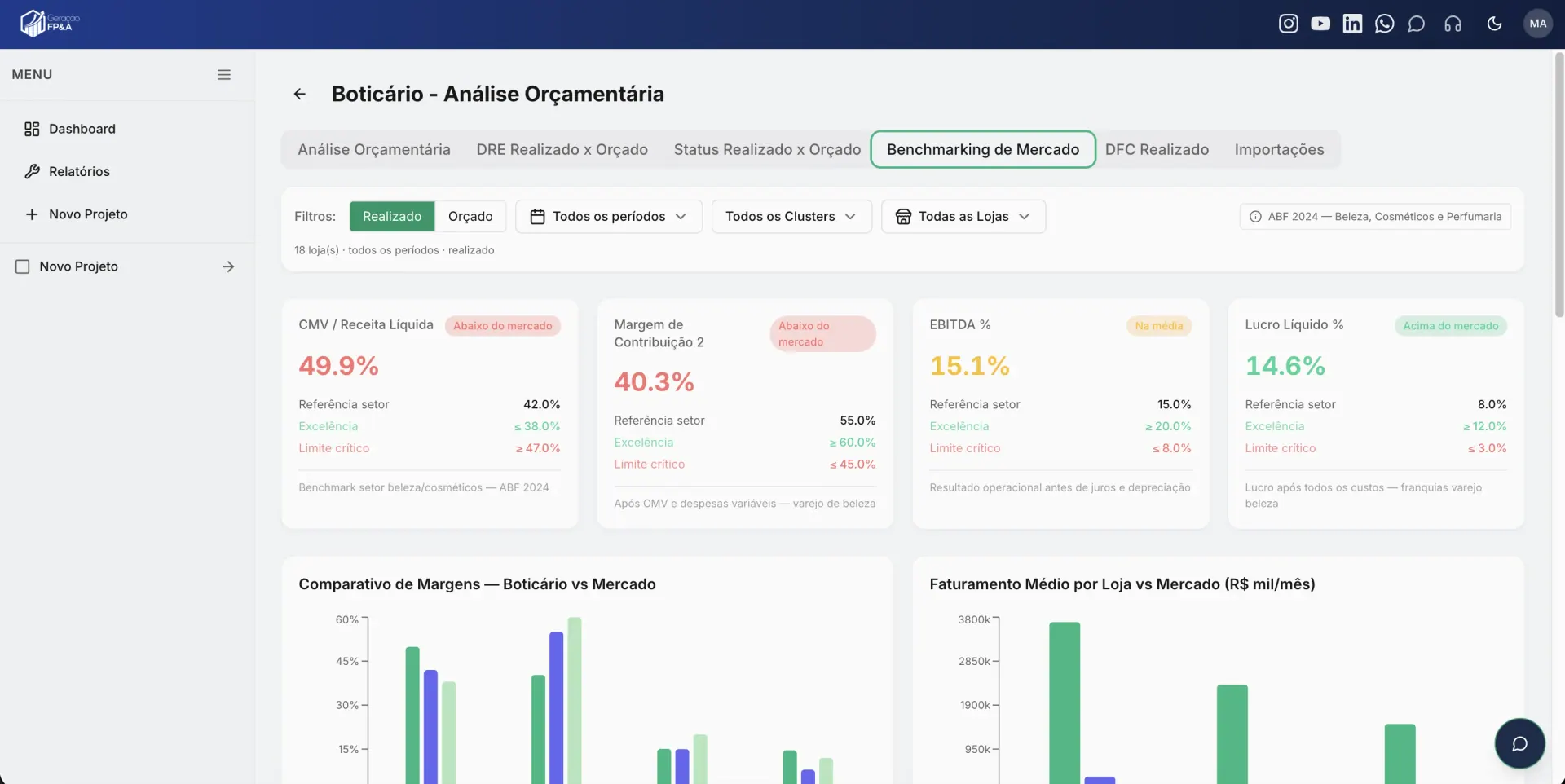Click the 40.3% Margem de Contribuição value
Image resolution: width=1565 pixels, height=784 pixels.
(x=654, y=381)
